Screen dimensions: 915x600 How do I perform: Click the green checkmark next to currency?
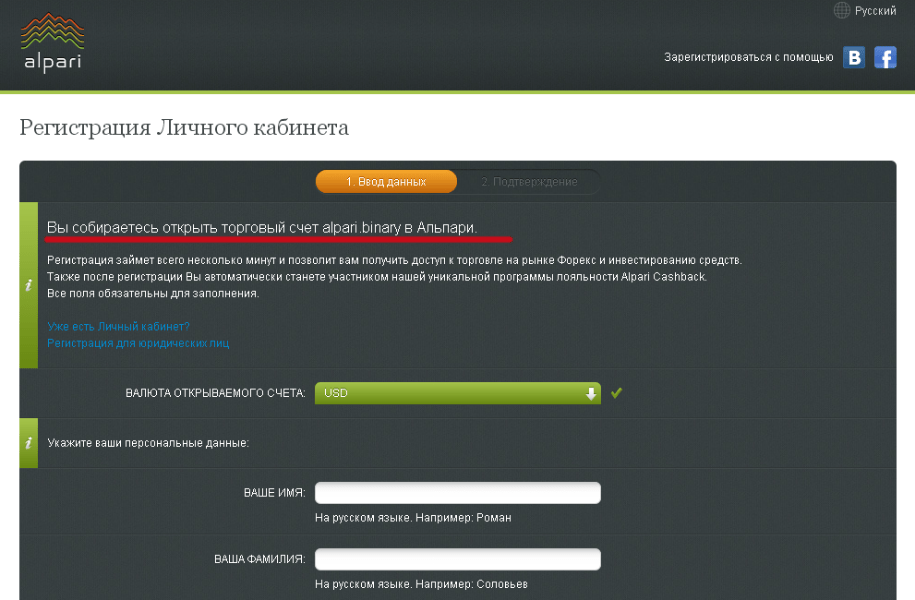point(617,393)
